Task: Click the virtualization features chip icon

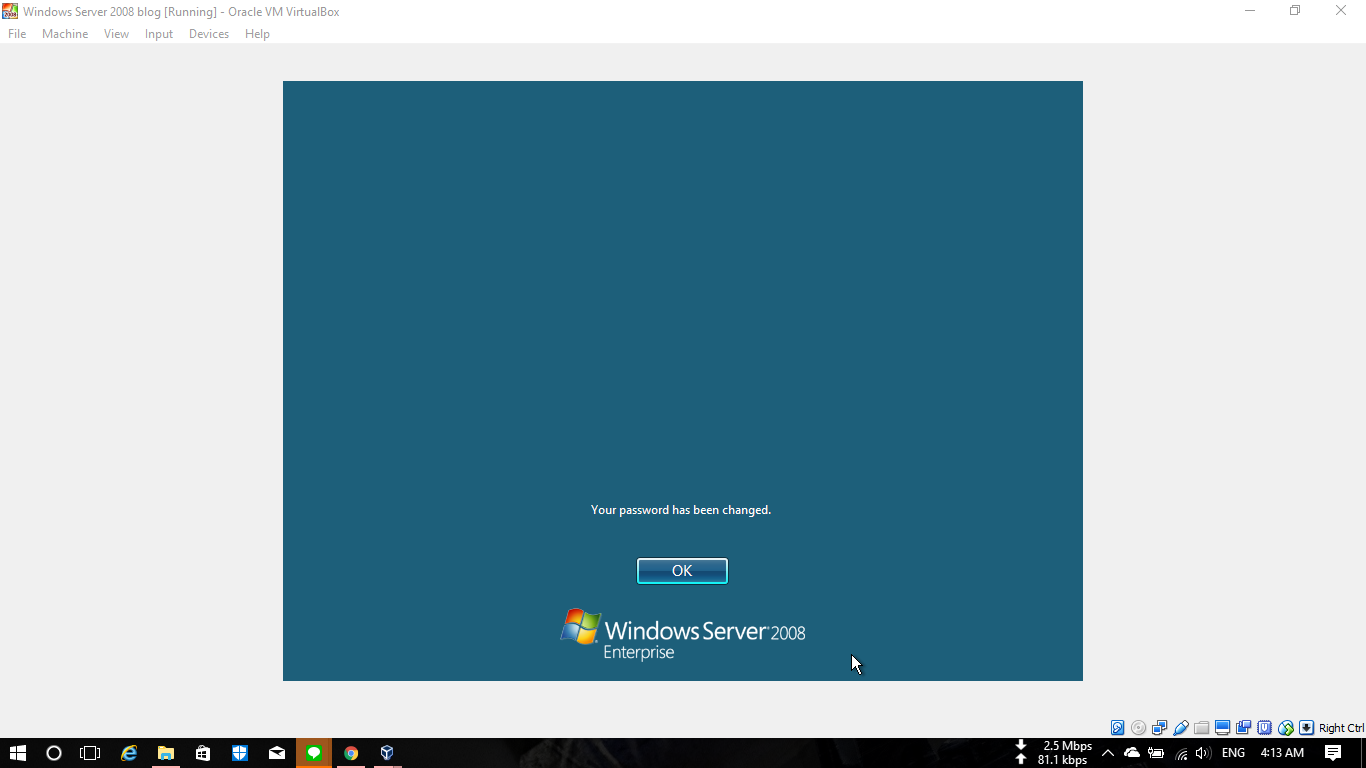Action: [x=1265, y=728]
